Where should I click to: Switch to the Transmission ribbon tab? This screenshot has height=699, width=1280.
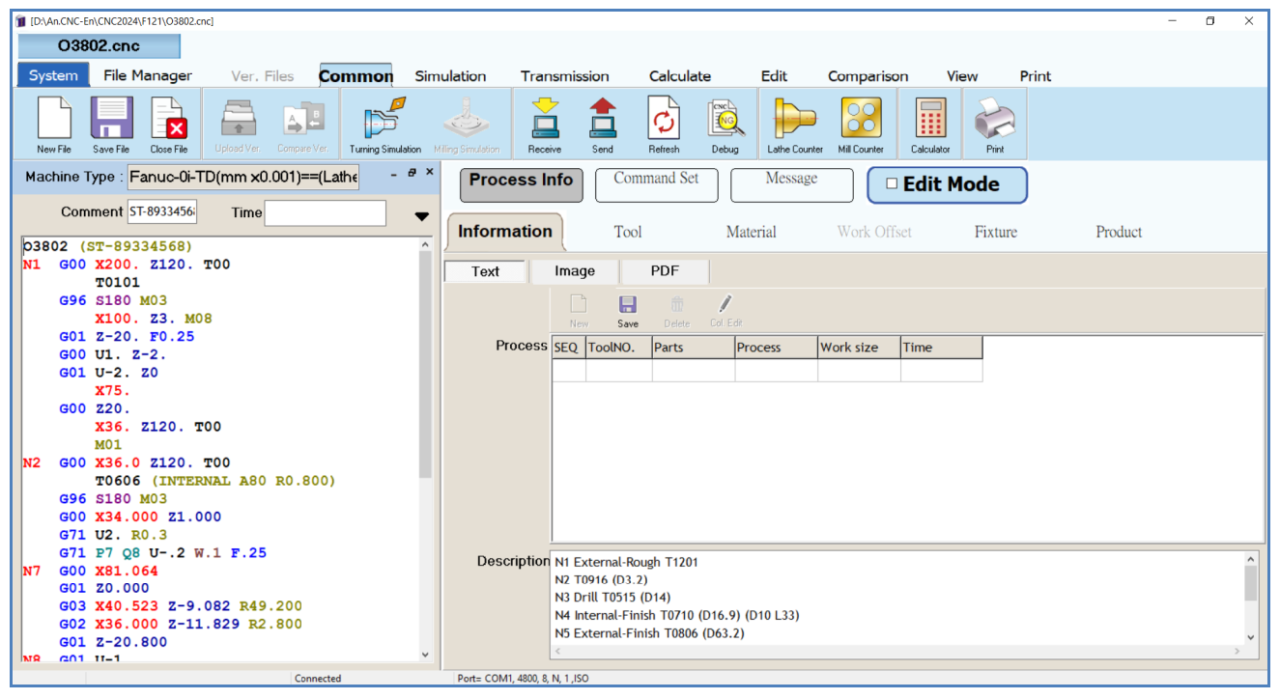tap(565, 76)
